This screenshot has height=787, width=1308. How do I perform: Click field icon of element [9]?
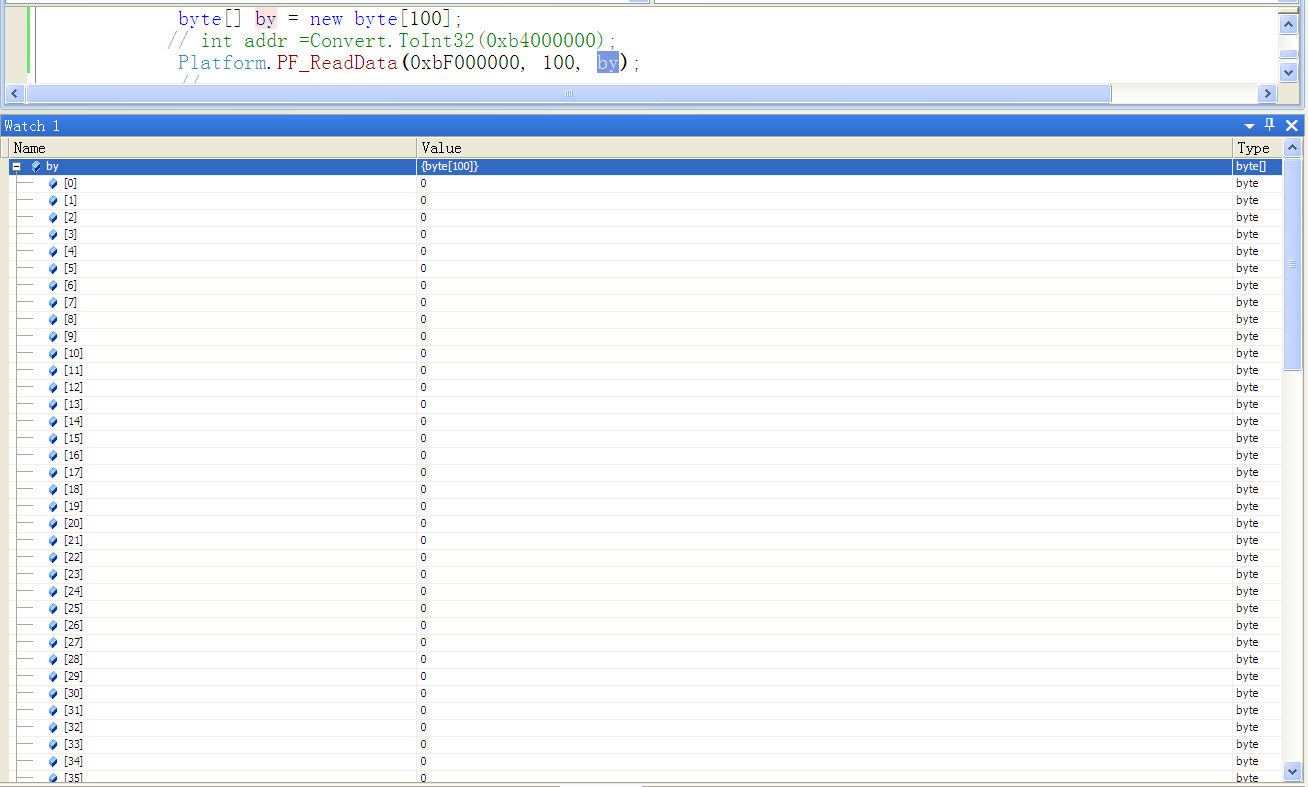click(x=53, y=336)
